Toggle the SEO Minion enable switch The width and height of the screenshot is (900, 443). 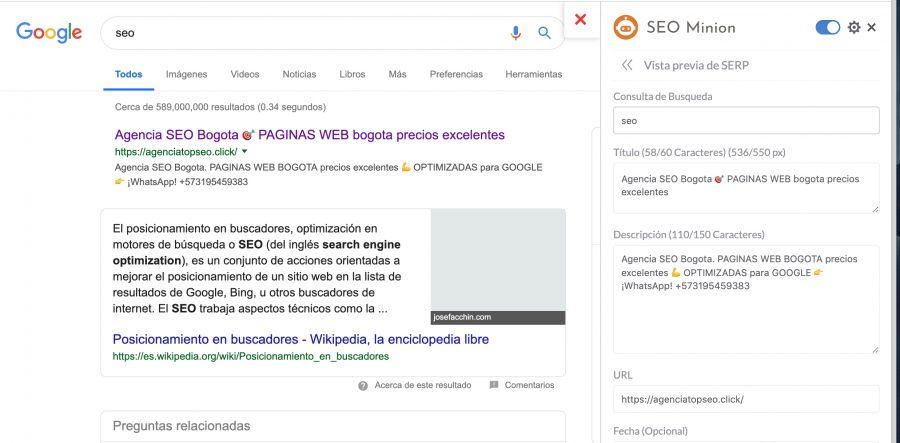tap(828, 27)
